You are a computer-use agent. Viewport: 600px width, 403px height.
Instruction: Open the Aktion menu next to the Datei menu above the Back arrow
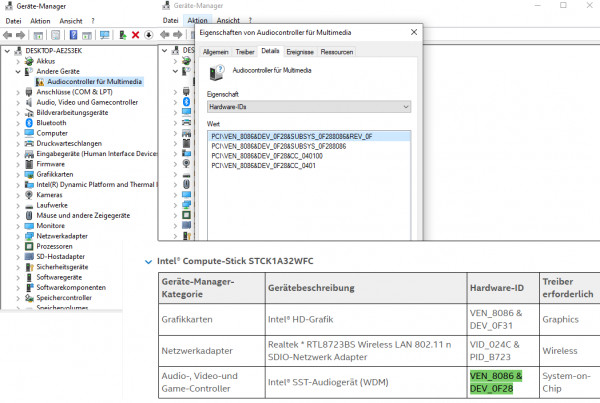coord(40,21)
